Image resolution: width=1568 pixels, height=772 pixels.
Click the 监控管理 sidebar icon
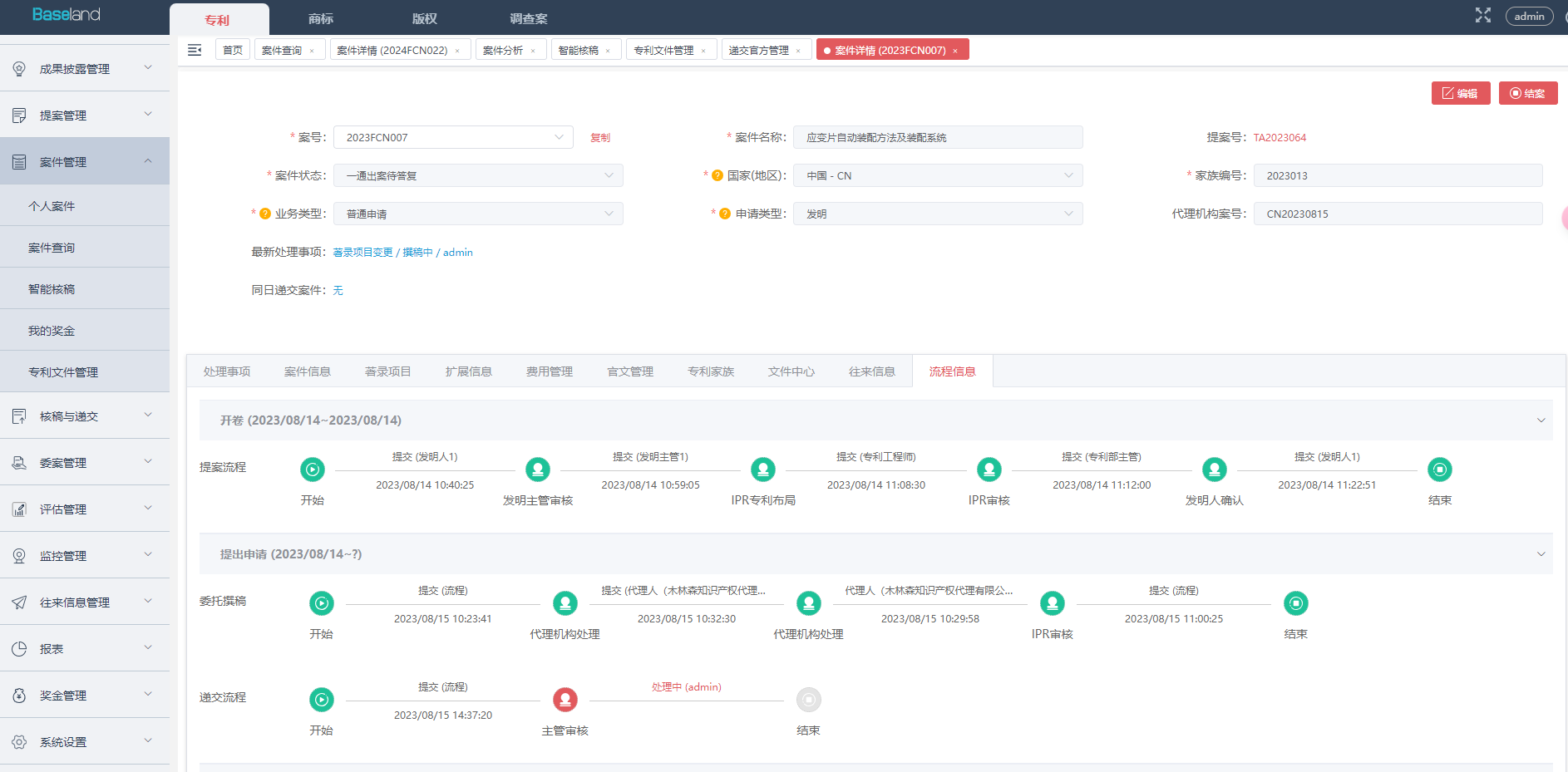(x=19, y=556)
